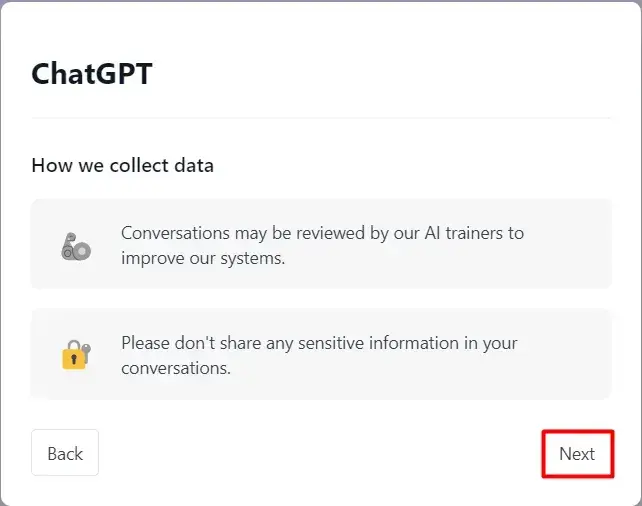Click the 'How we collect data' heading

click(x=122, y=165)
